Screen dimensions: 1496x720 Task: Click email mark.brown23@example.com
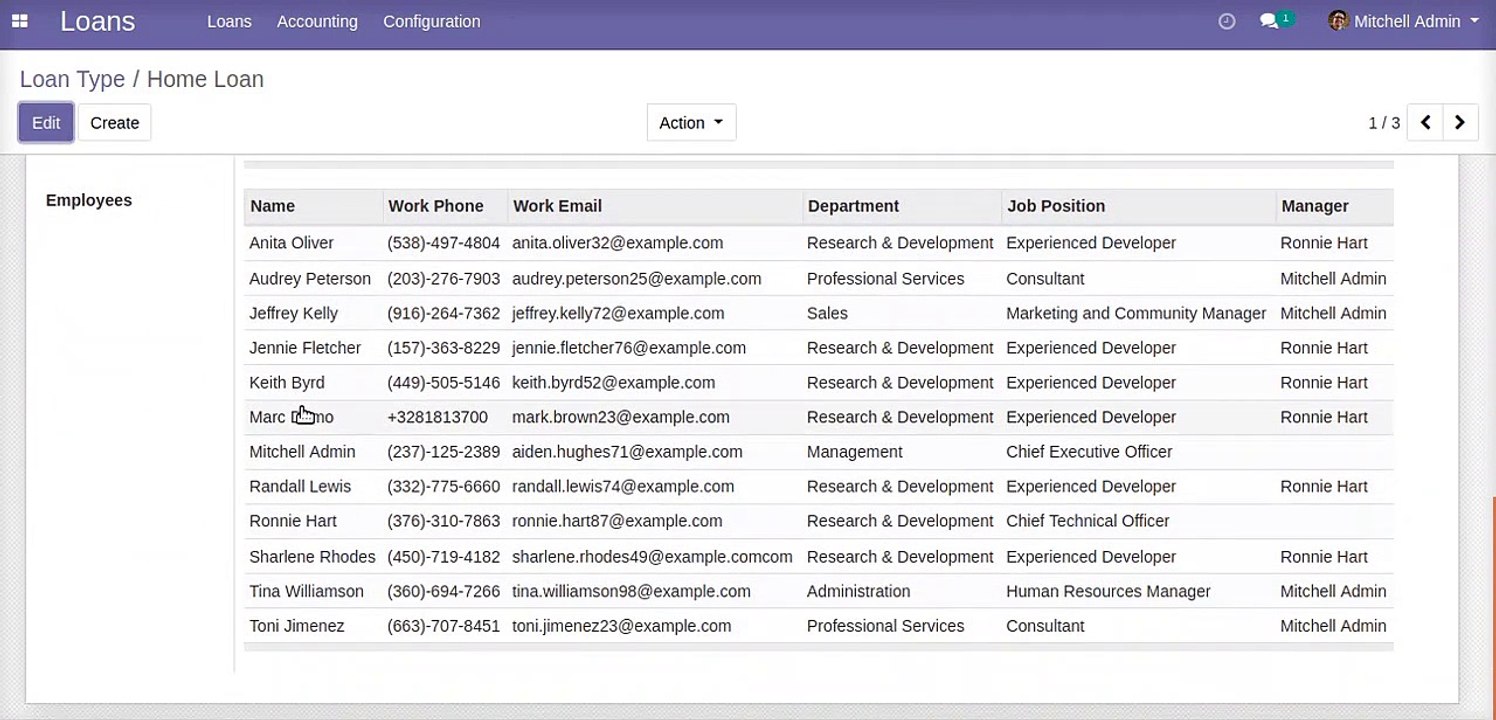(x=621, y=417)
